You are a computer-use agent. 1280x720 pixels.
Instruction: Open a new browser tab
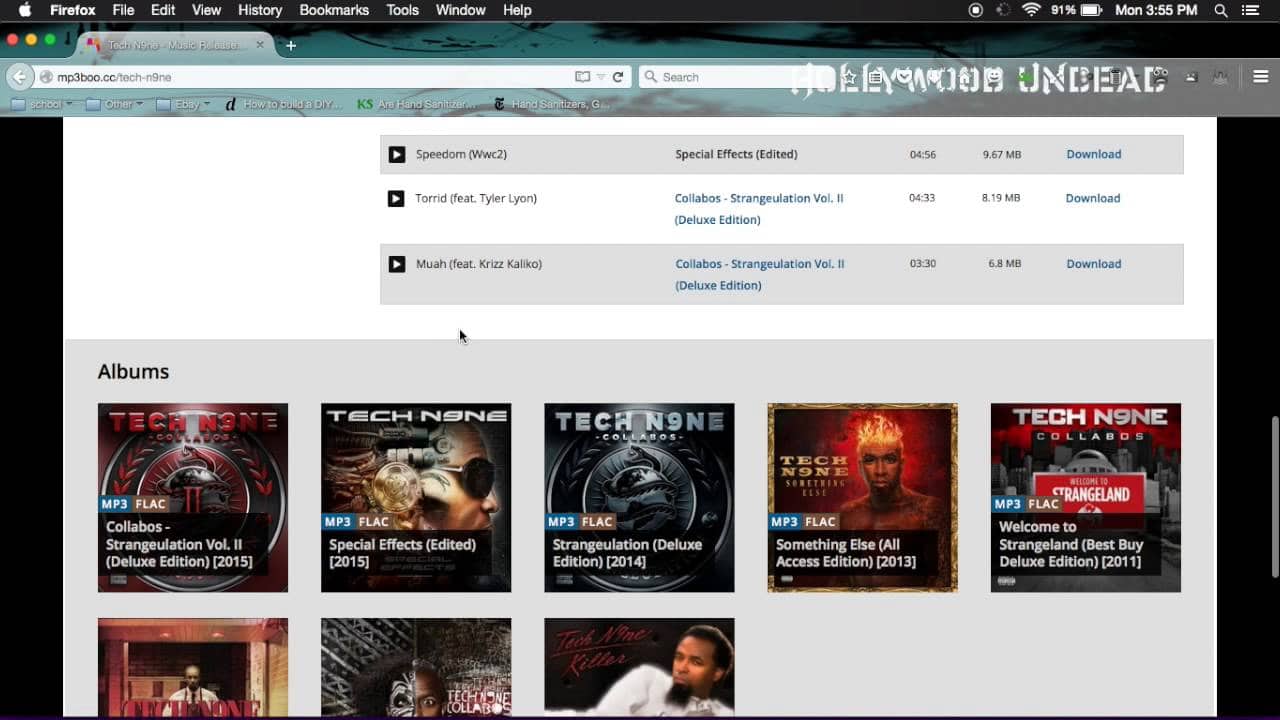[291, 46]
